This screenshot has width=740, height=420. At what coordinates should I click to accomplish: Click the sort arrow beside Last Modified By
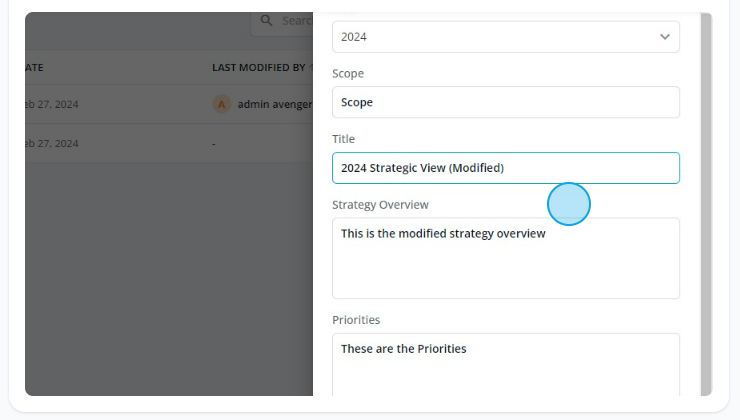pos(311,67)
